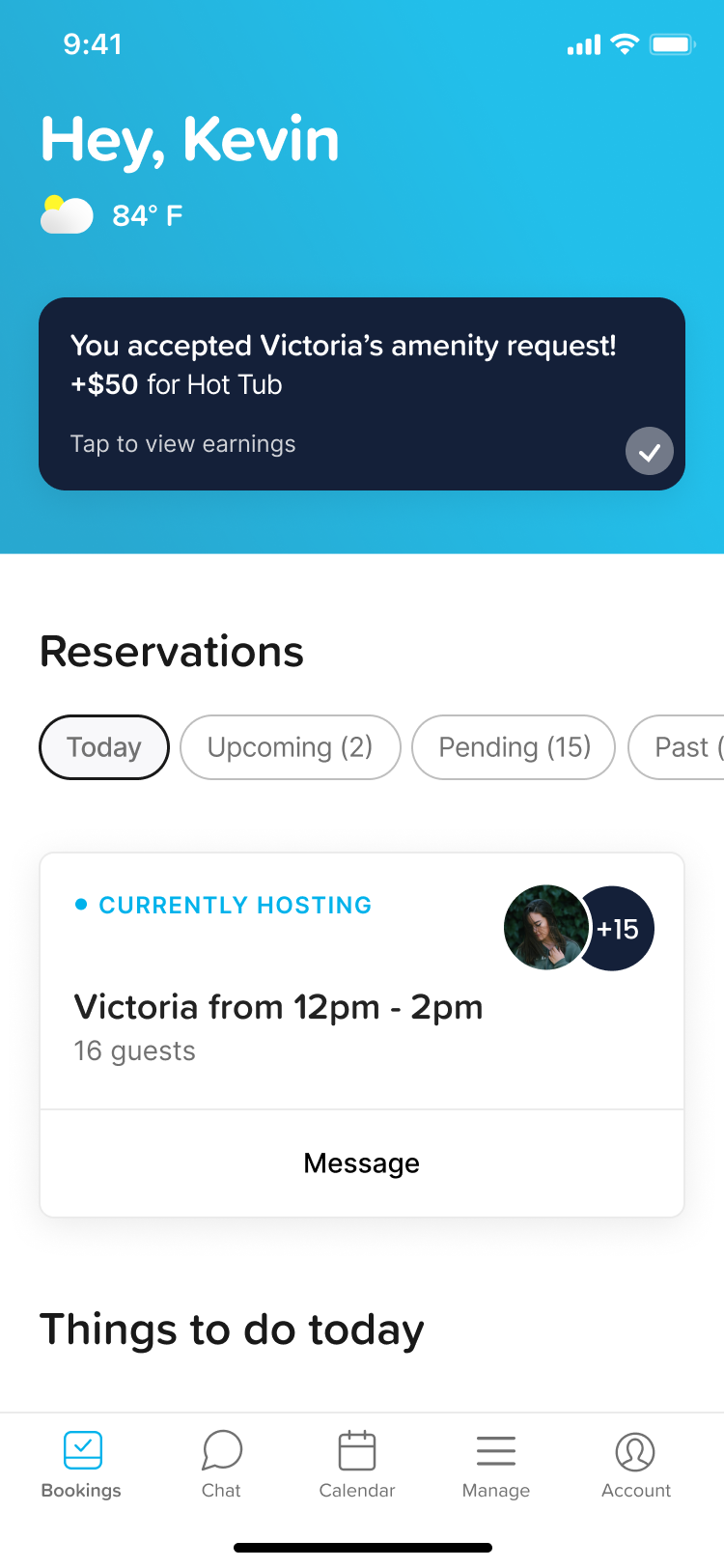The width and height of the screenshot is (724, 1568).
Task: Select the Today reservations filter
Action: coord(104,747)
